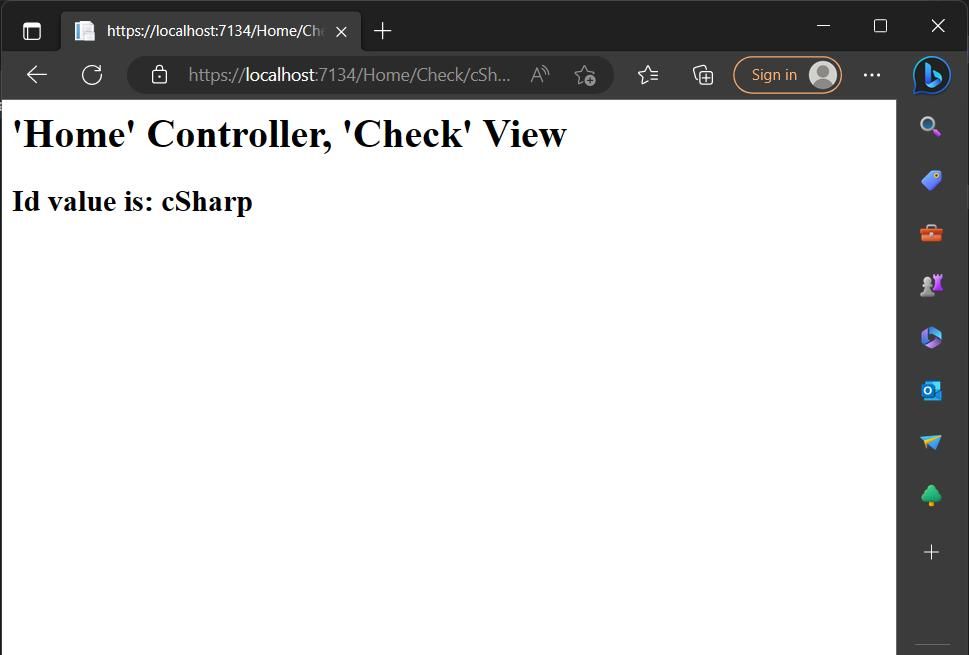The height and width of the screenshot is (655, 969).
Task: Start Read Aloud for this page
Action: [x=539, y=74]
